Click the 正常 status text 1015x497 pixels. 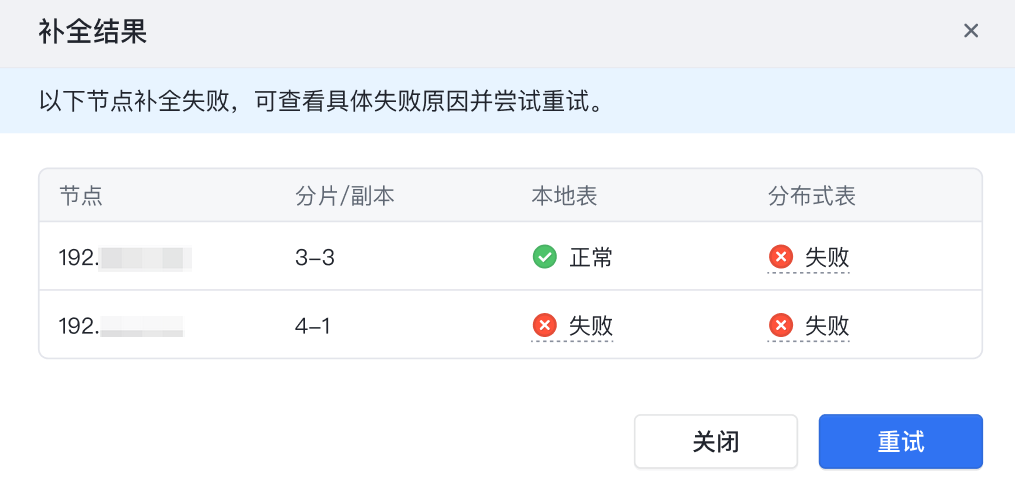pos(591,258)
